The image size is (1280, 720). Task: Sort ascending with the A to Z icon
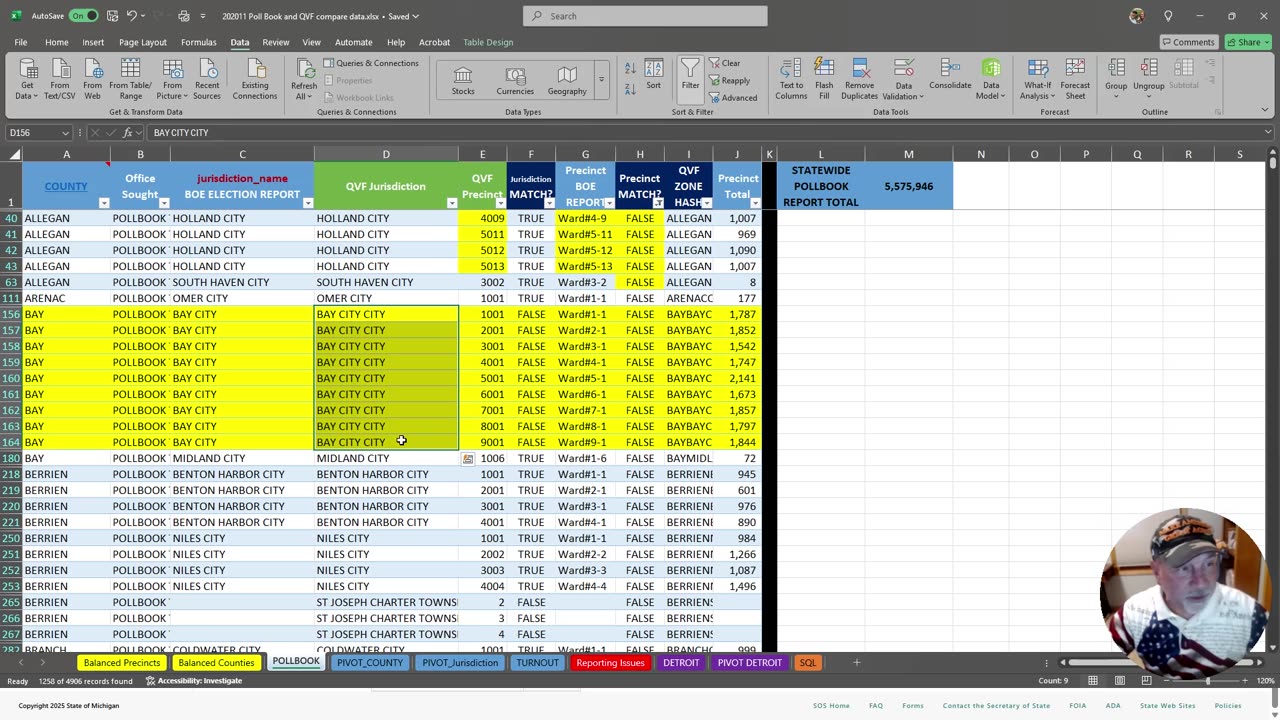(x=630, y=68)
